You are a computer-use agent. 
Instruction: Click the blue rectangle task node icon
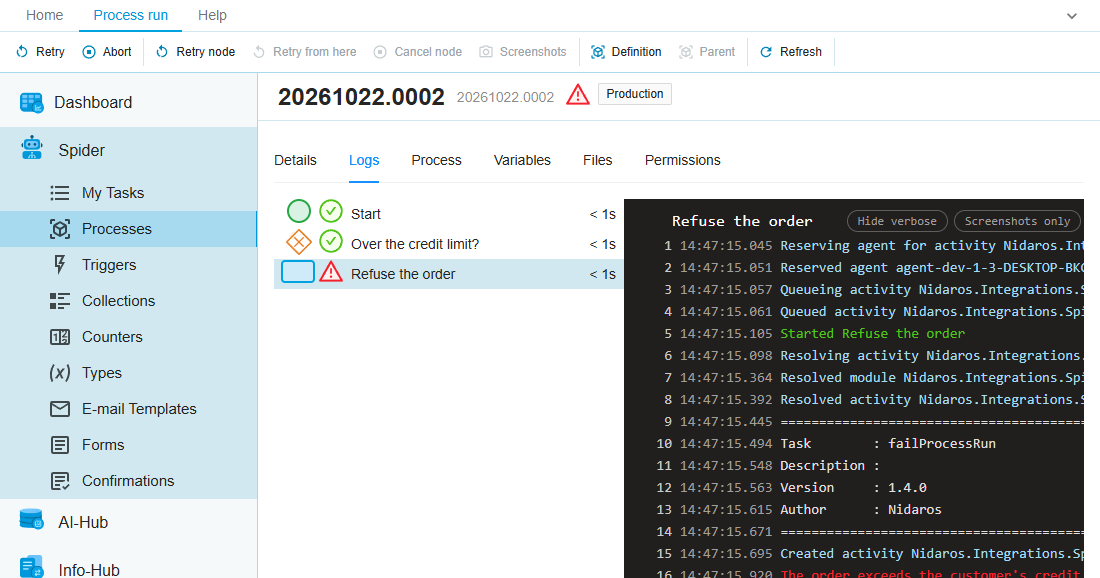pyautogui.click(x=297, y=271)
